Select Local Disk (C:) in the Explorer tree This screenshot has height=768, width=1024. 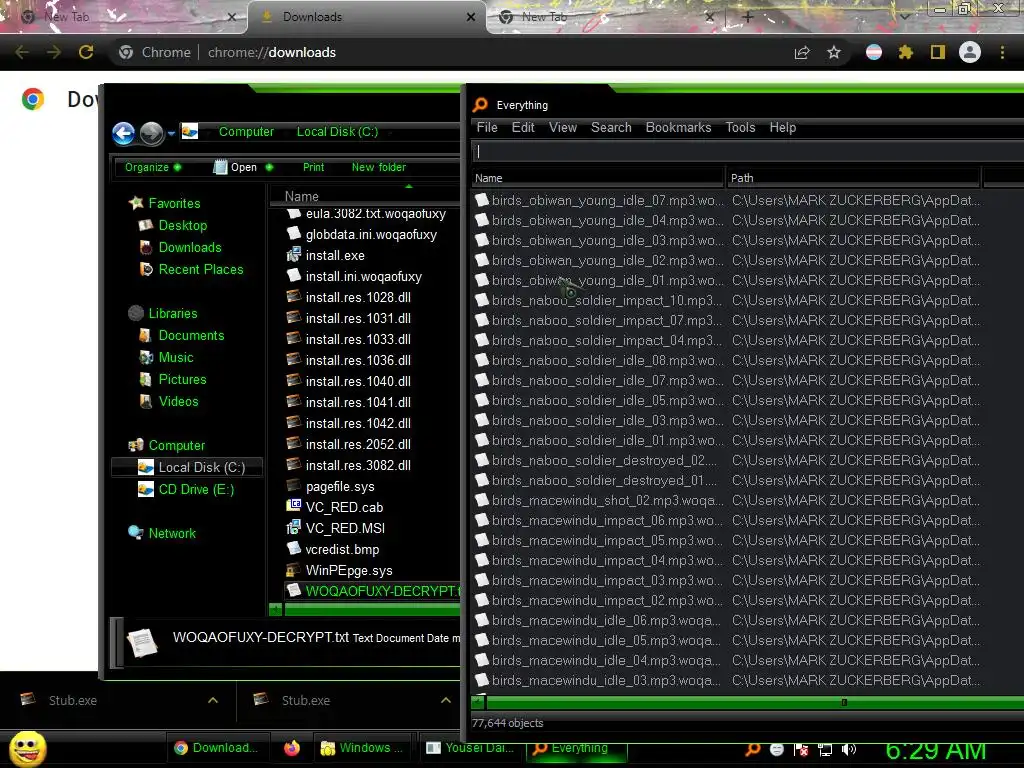pyautogui.click(x=188, y=467)
